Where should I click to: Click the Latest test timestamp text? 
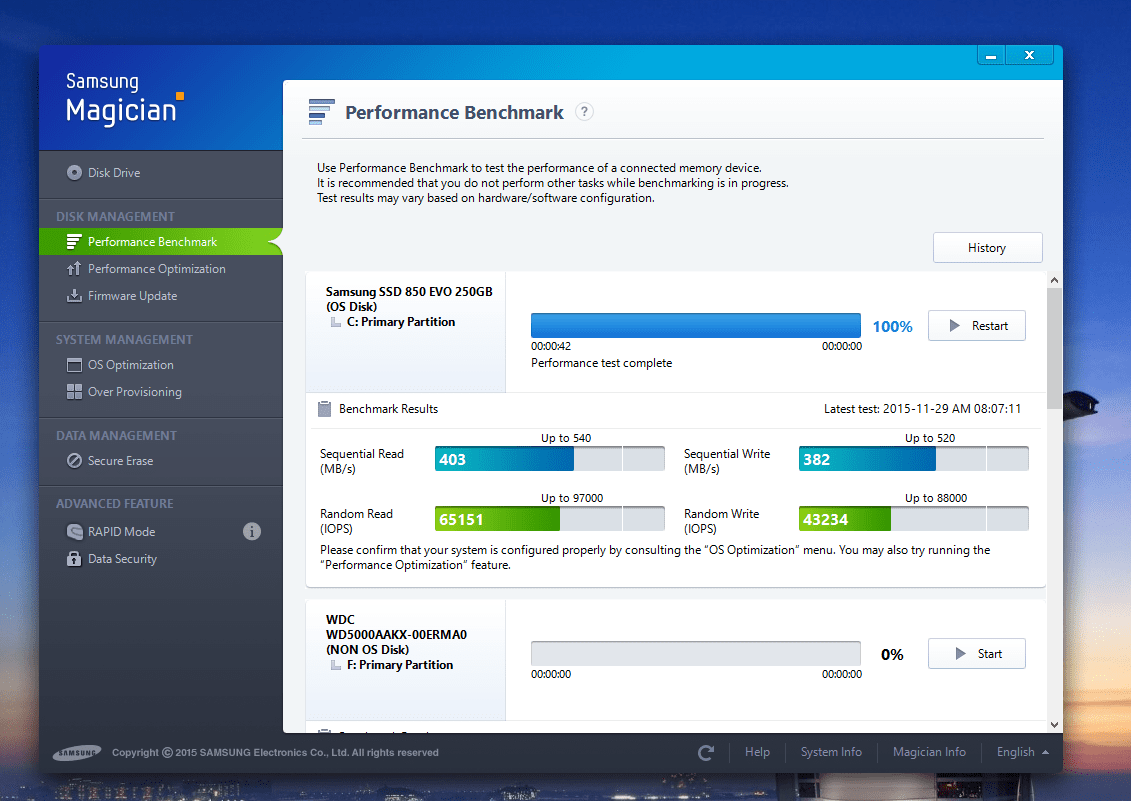(x=923, y=409)
